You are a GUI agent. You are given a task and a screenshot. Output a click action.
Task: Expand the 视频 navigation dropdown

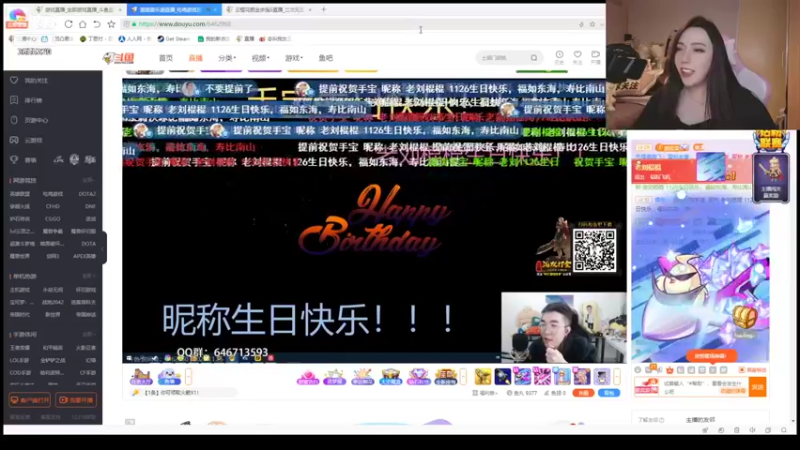coord(260,58)
